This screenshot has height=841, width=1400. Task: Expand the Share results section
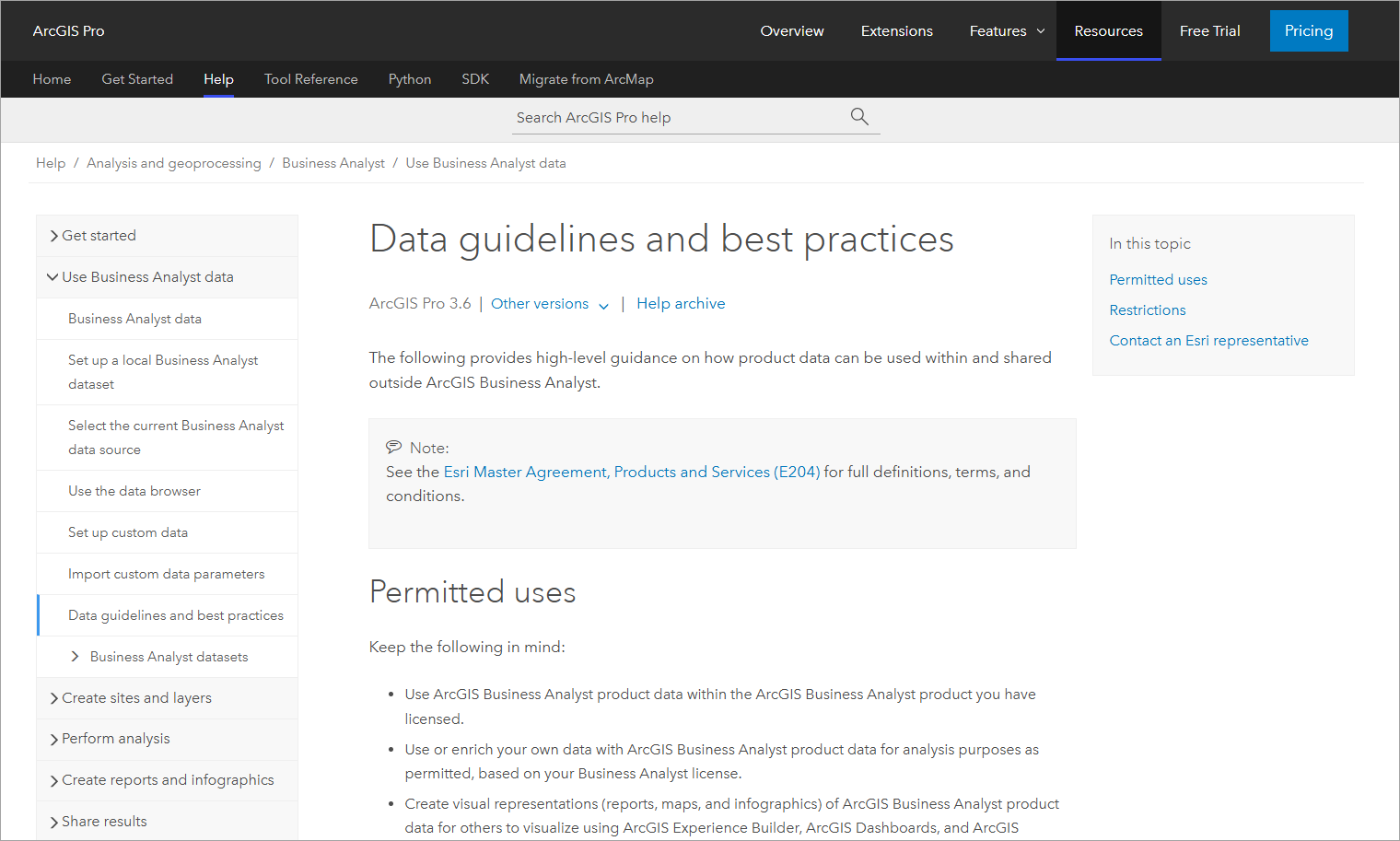click(x=54, y=823)
